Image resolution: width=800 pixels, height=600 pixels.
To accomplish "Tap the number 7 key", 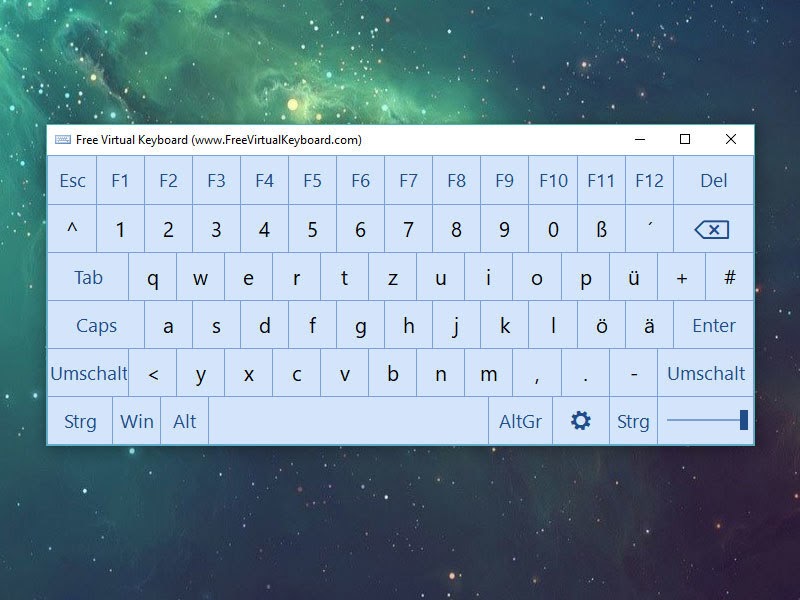I will (x=408, y=229).
